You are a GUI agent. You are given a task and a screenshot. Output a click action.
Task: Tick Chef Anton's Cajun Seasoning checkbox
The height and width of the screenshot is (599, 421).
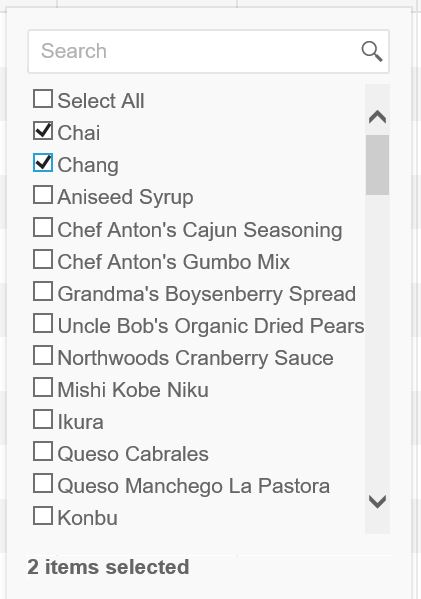(x=43, y=227)
